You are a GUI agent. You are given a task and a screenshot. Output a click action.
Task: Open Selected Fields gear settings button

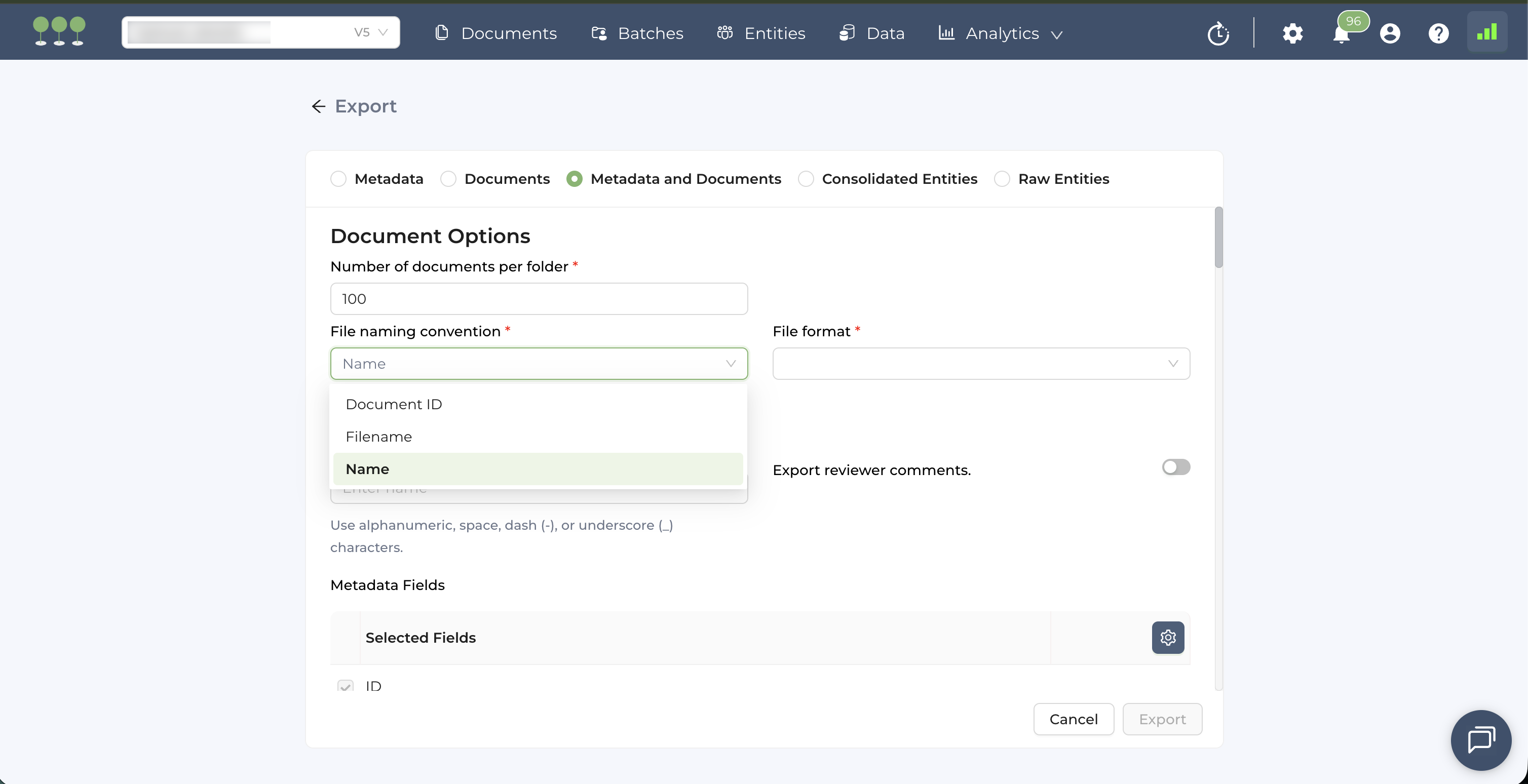pos(1168,638)
